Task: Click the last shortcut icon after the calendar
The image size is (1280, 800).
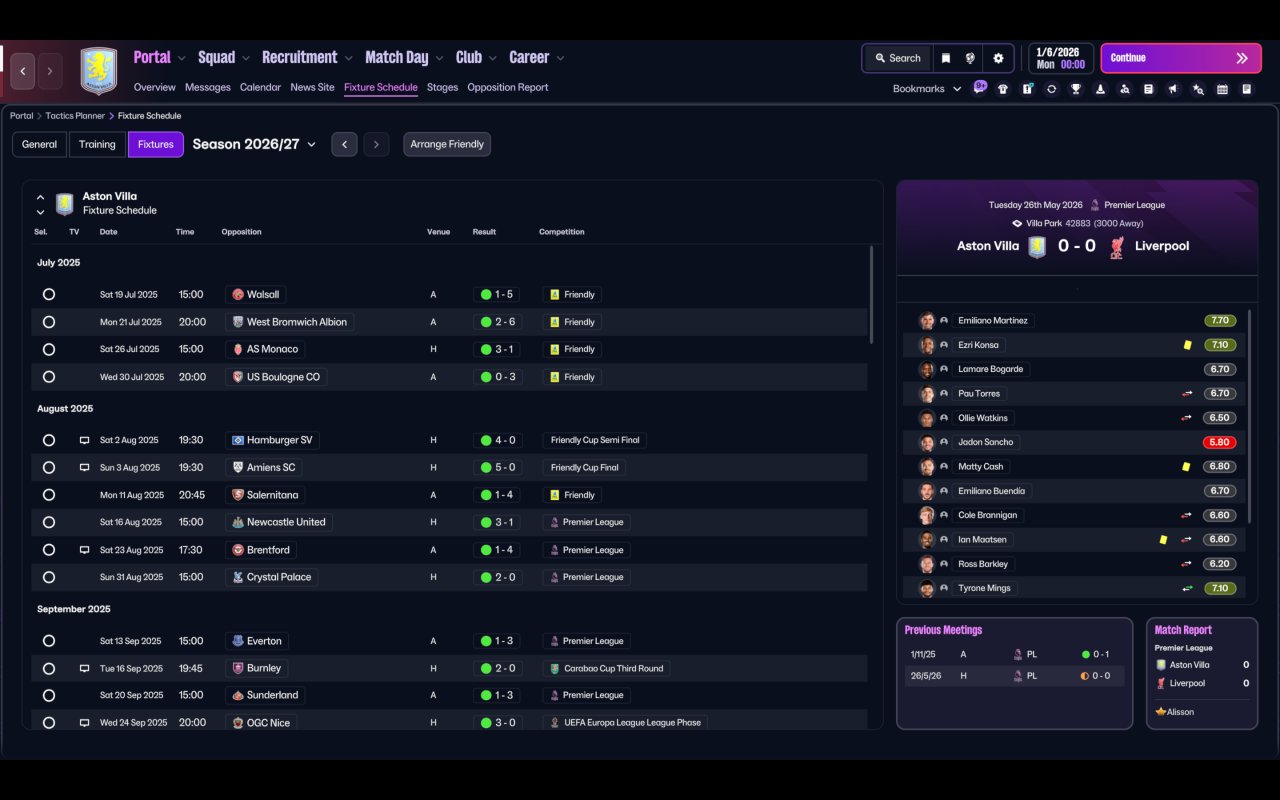Action: pos(1247,89)
